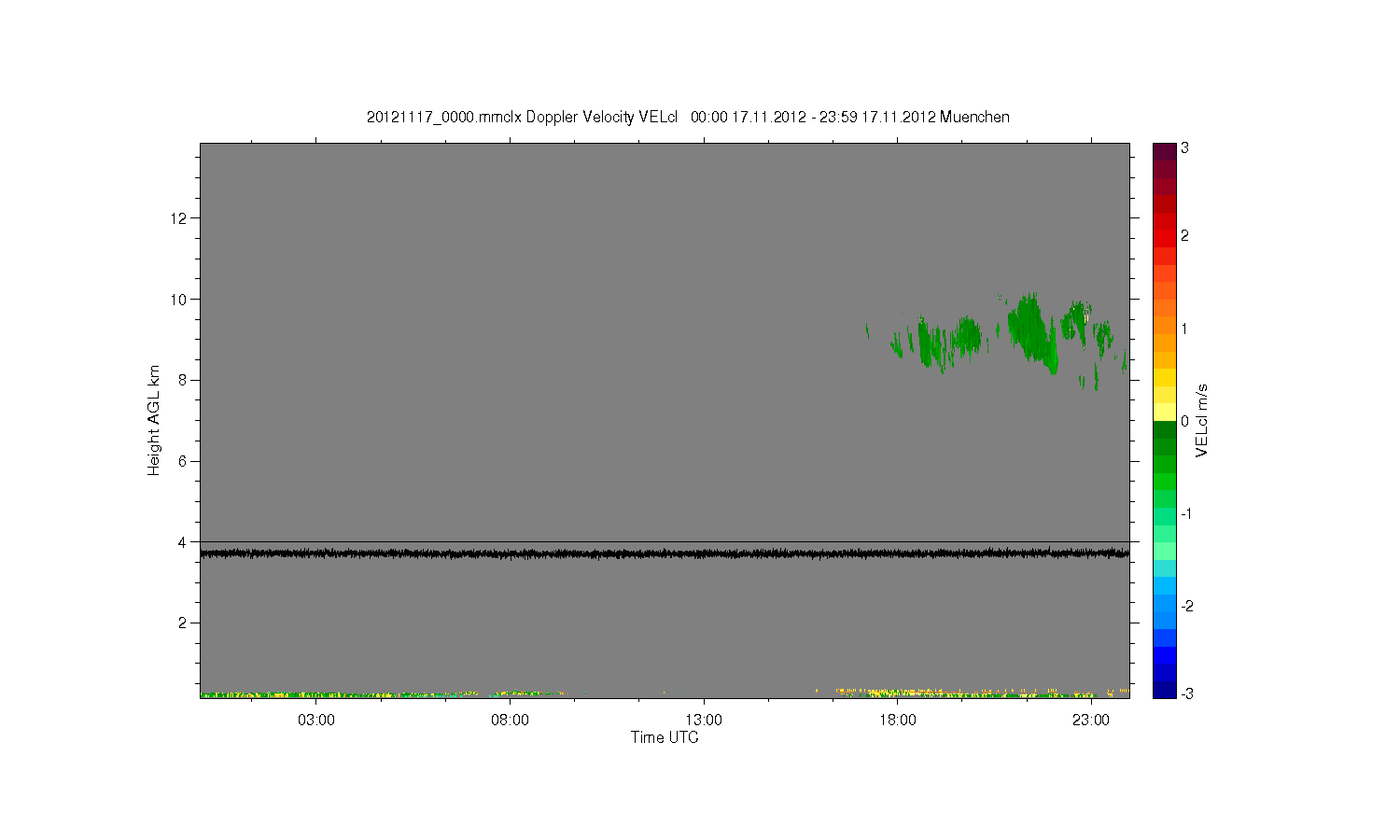Click the 13:00 time axis tick label

tap(704, 721)
